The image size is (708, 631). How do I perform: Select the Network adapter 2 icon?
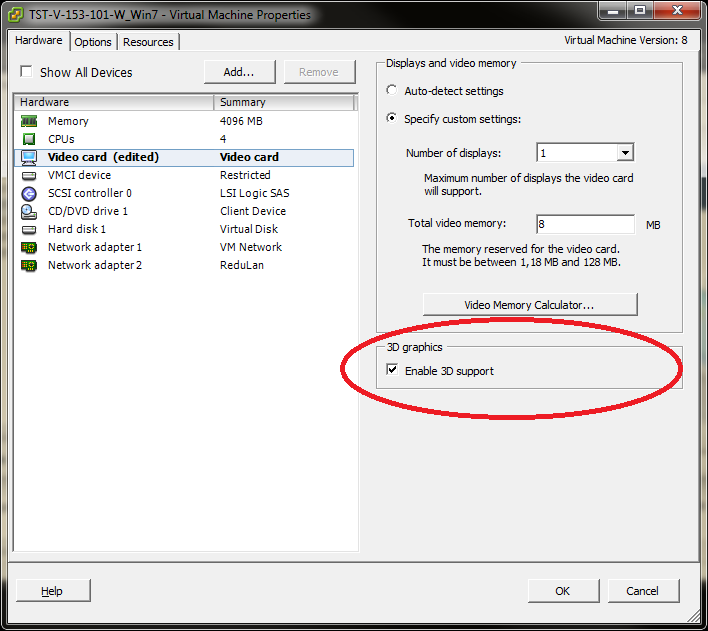pyautogui.click(x=29, y=265)
